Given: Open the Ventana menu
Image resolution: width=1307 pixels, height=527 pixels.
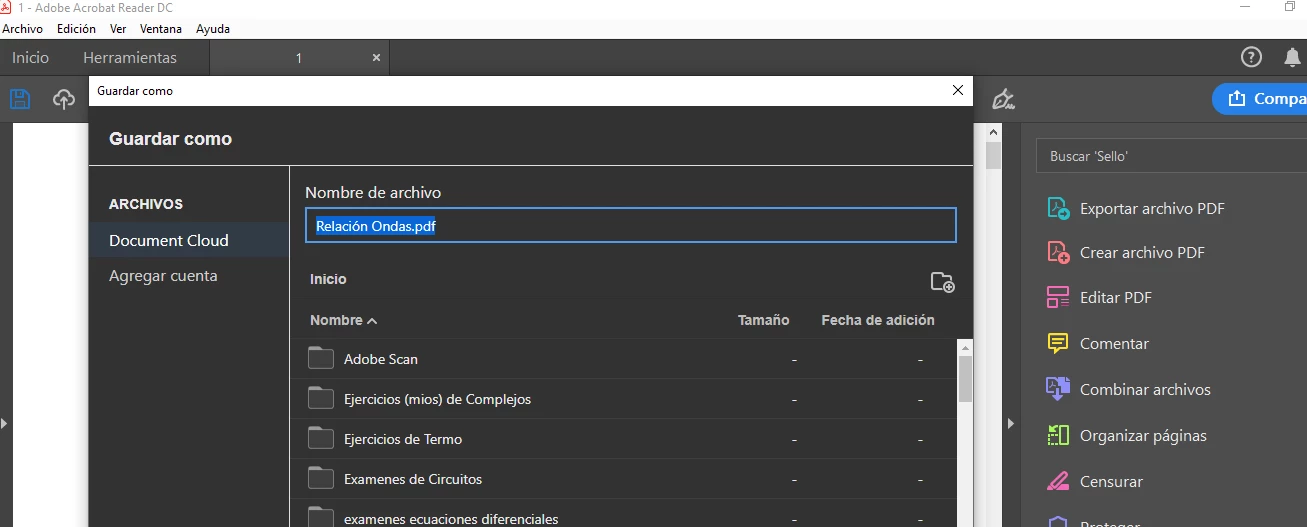Looking at the screenshot, I should point(161,29).
